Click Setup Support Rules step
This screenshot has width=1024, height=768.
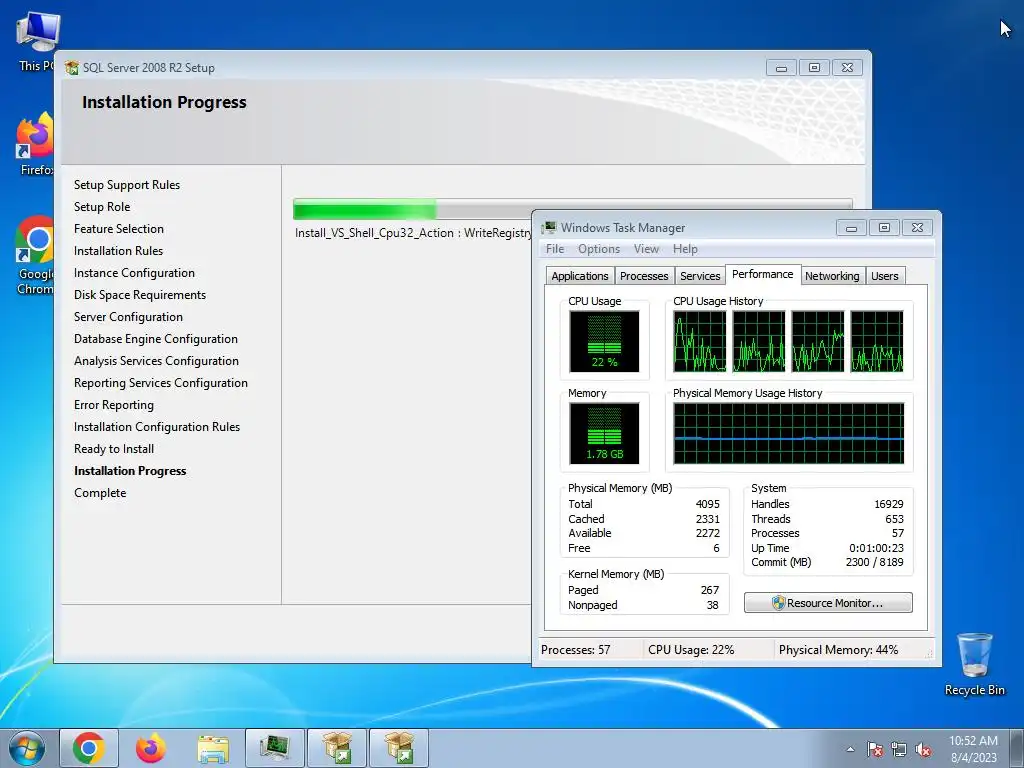pos(127,185)
